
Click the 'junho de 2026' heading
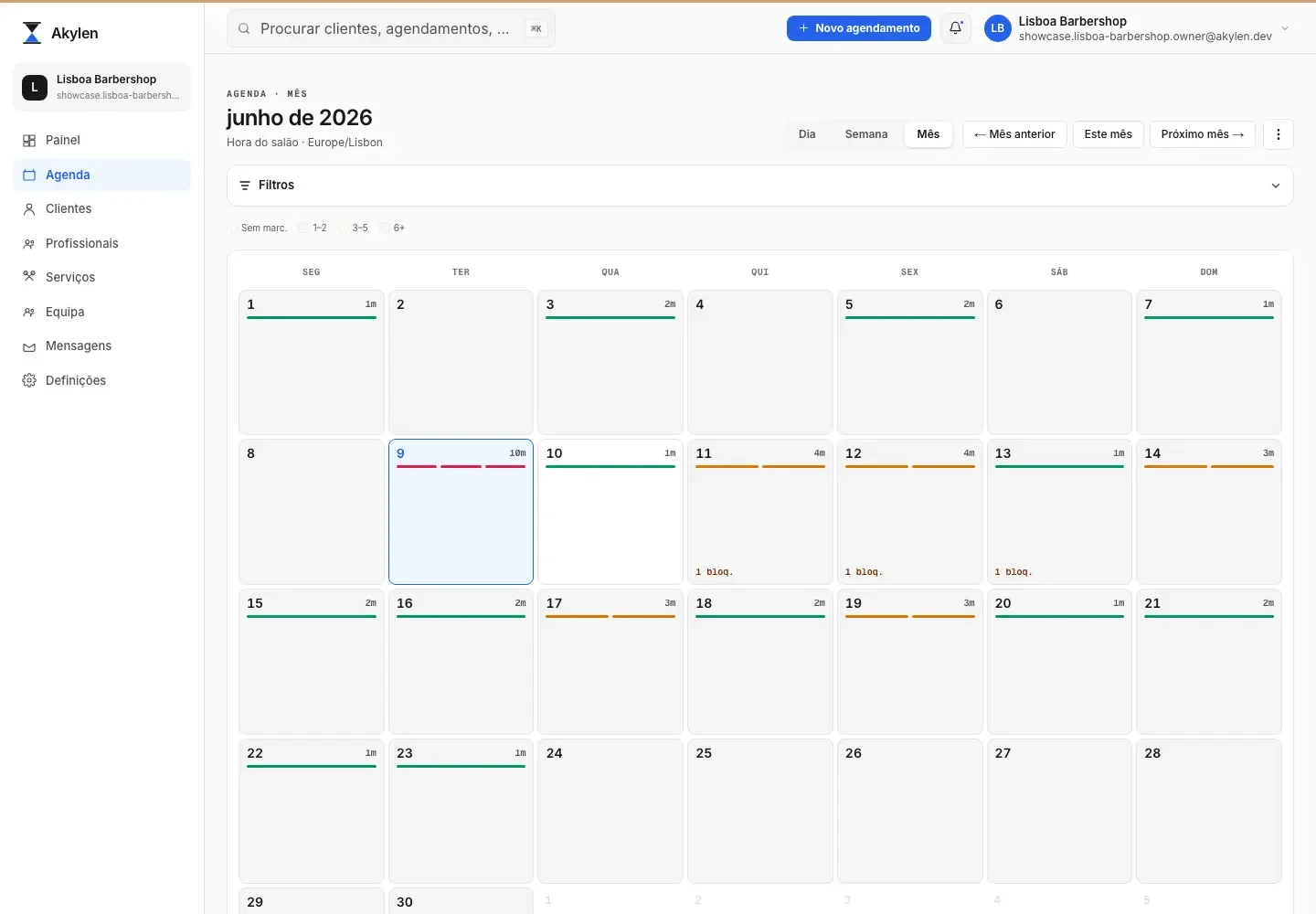(300, 118)
